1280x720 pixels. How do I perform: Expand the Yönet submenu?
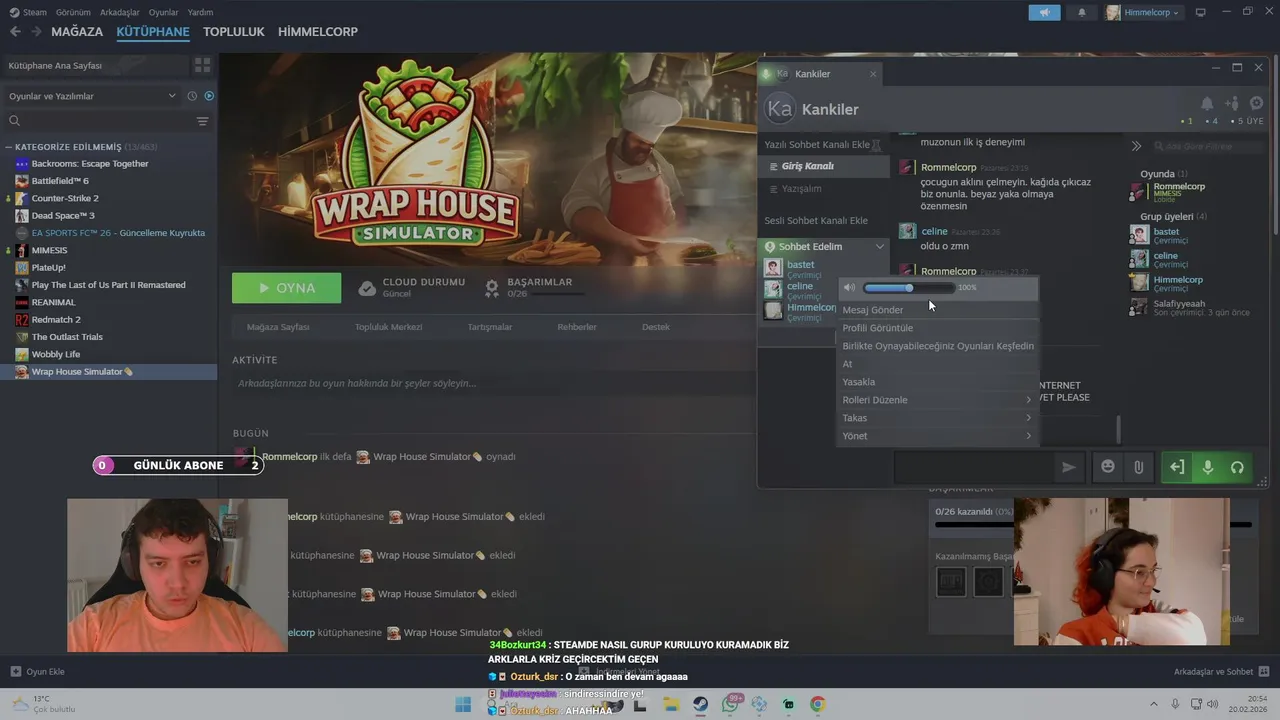[938, 436]
